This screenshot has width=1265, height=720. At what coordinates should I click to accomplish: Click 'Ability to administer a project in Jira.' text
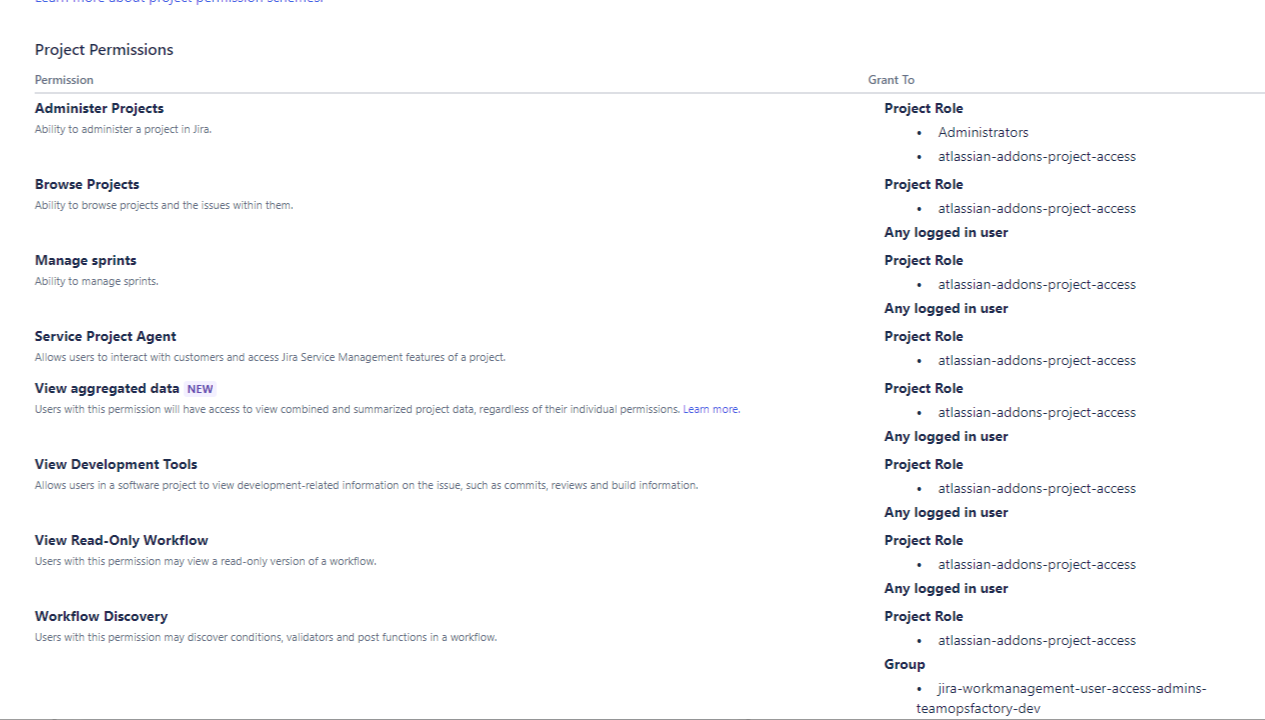tap(123, 129)
